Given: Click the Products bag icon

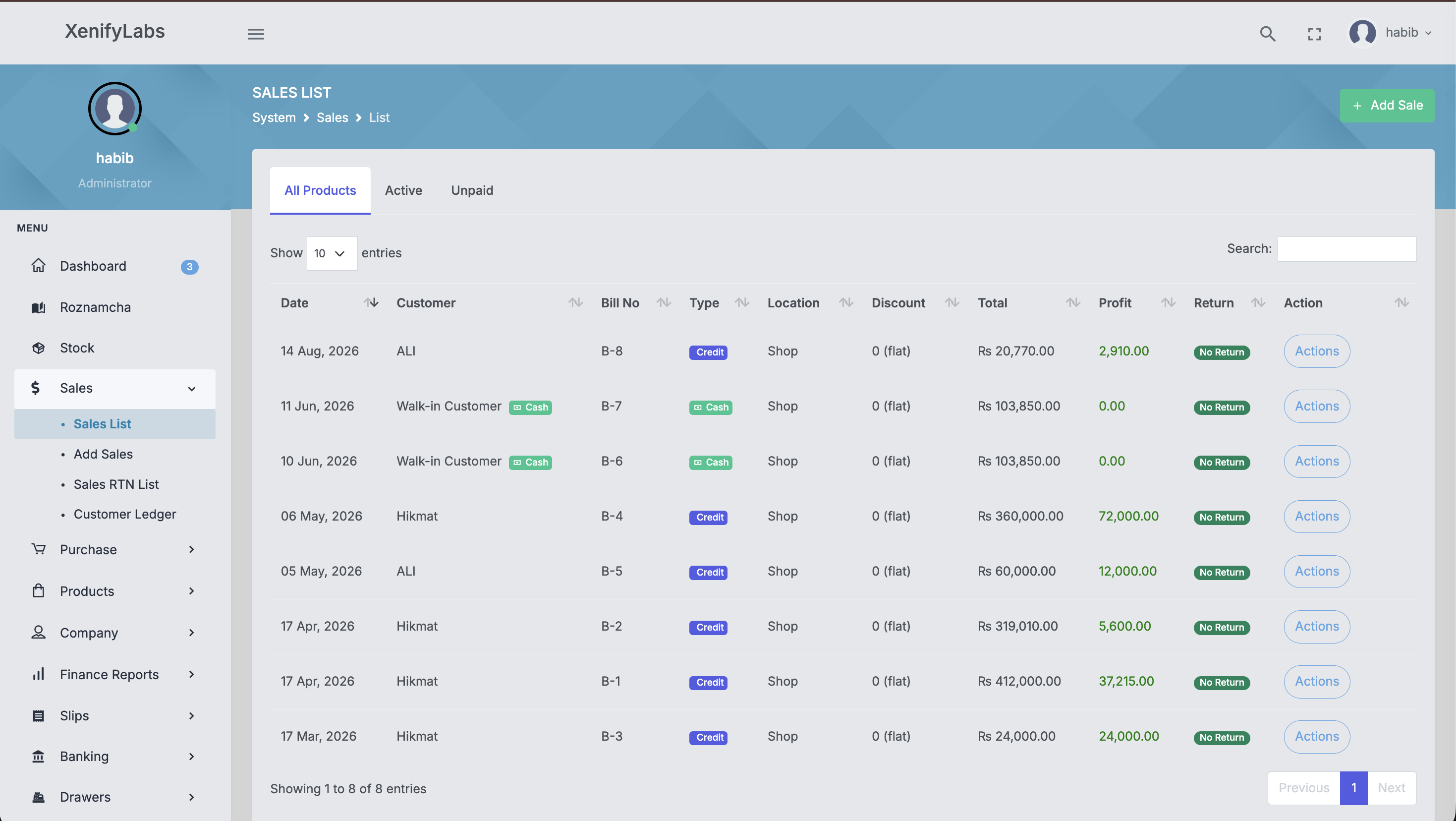Looking at the screenshot, I should 38,591.
